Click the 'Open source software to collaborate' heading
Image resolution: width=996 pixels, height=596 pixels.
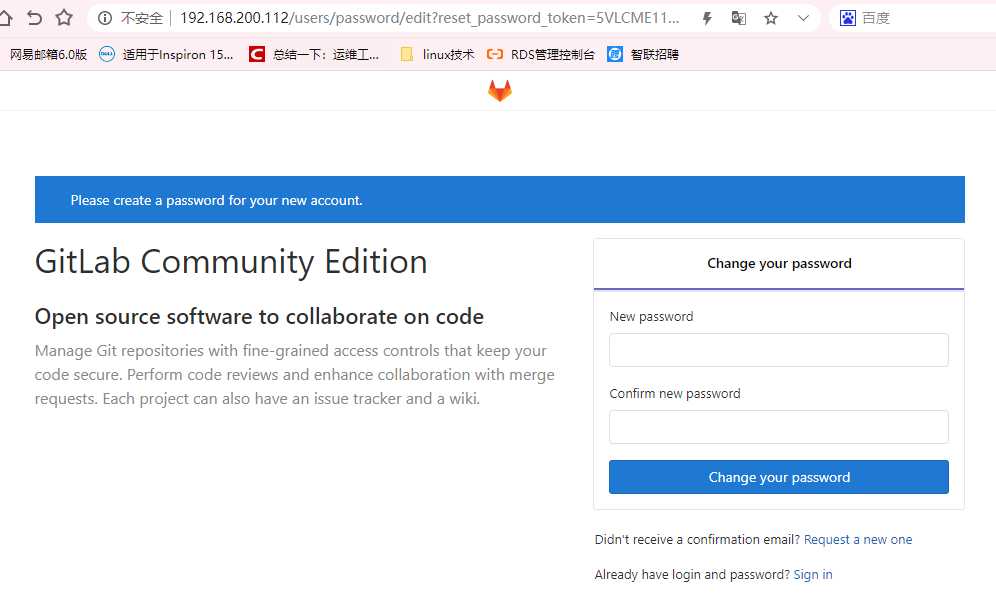click(259, 316)
